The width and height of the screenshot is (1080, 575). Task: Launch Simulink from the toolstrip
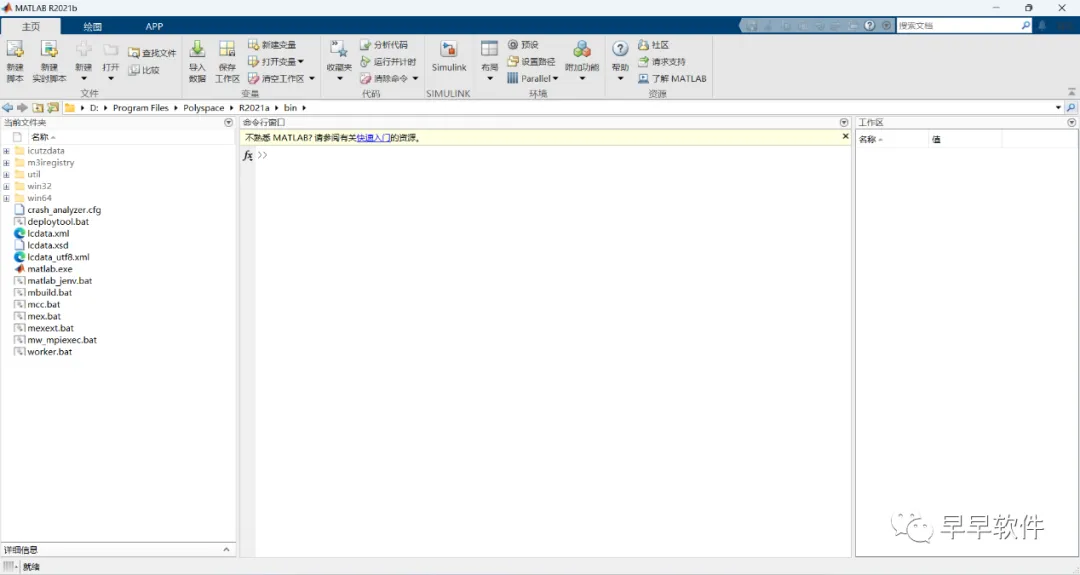click(x=449, y=56)
